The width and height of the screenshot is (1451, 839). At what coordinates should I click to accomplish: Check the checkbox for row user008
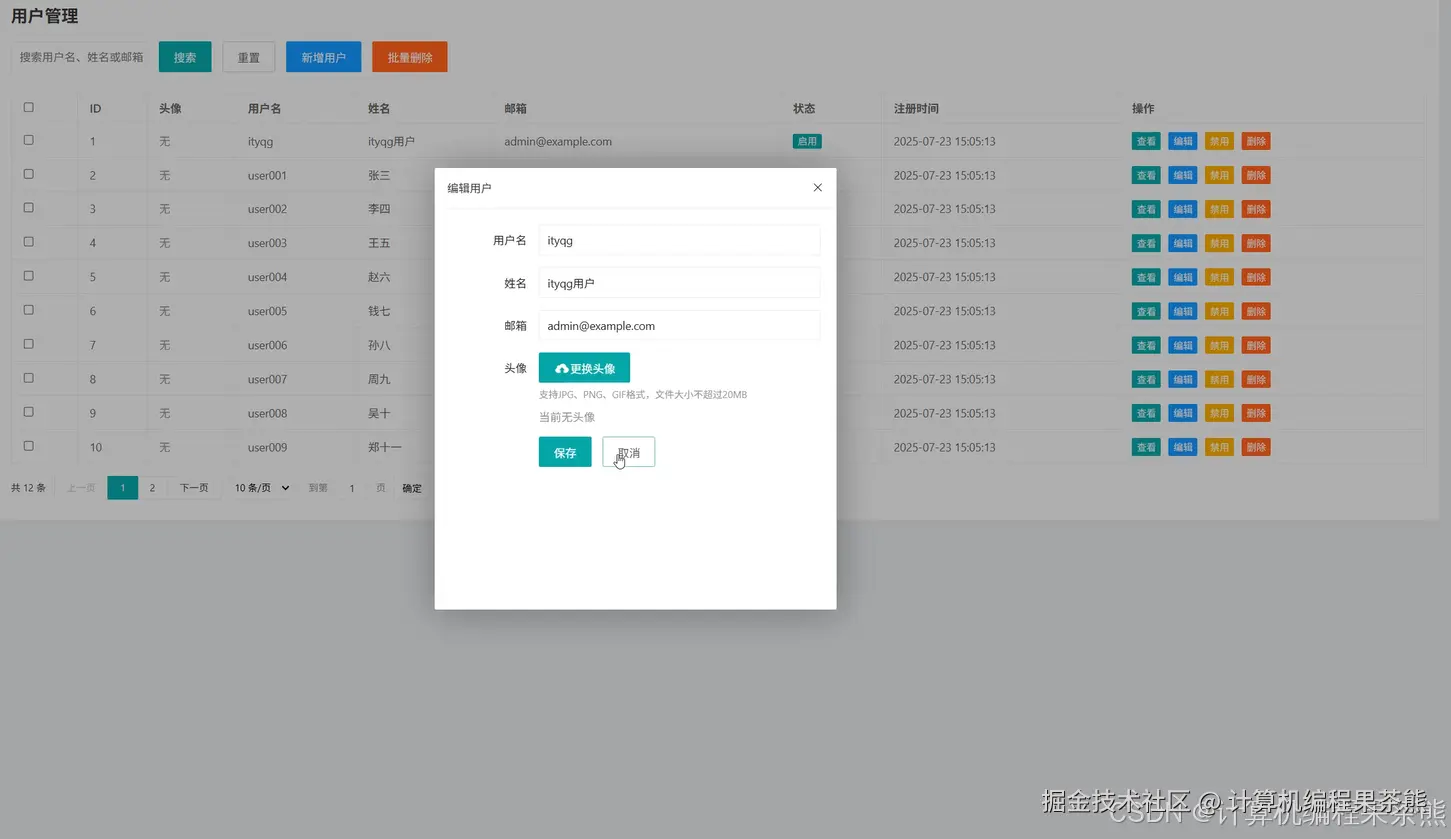[x=29, y=412]
